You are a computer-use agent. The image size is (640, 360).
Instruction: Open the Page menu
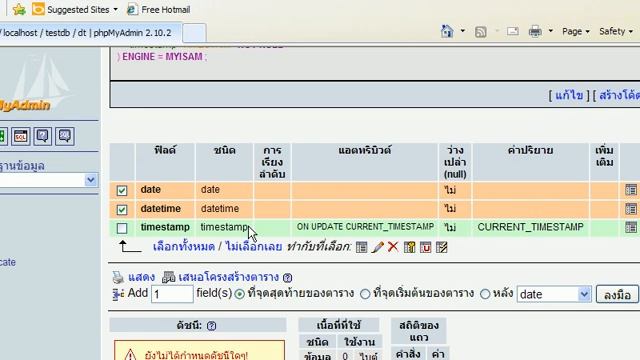click(576, 31)
